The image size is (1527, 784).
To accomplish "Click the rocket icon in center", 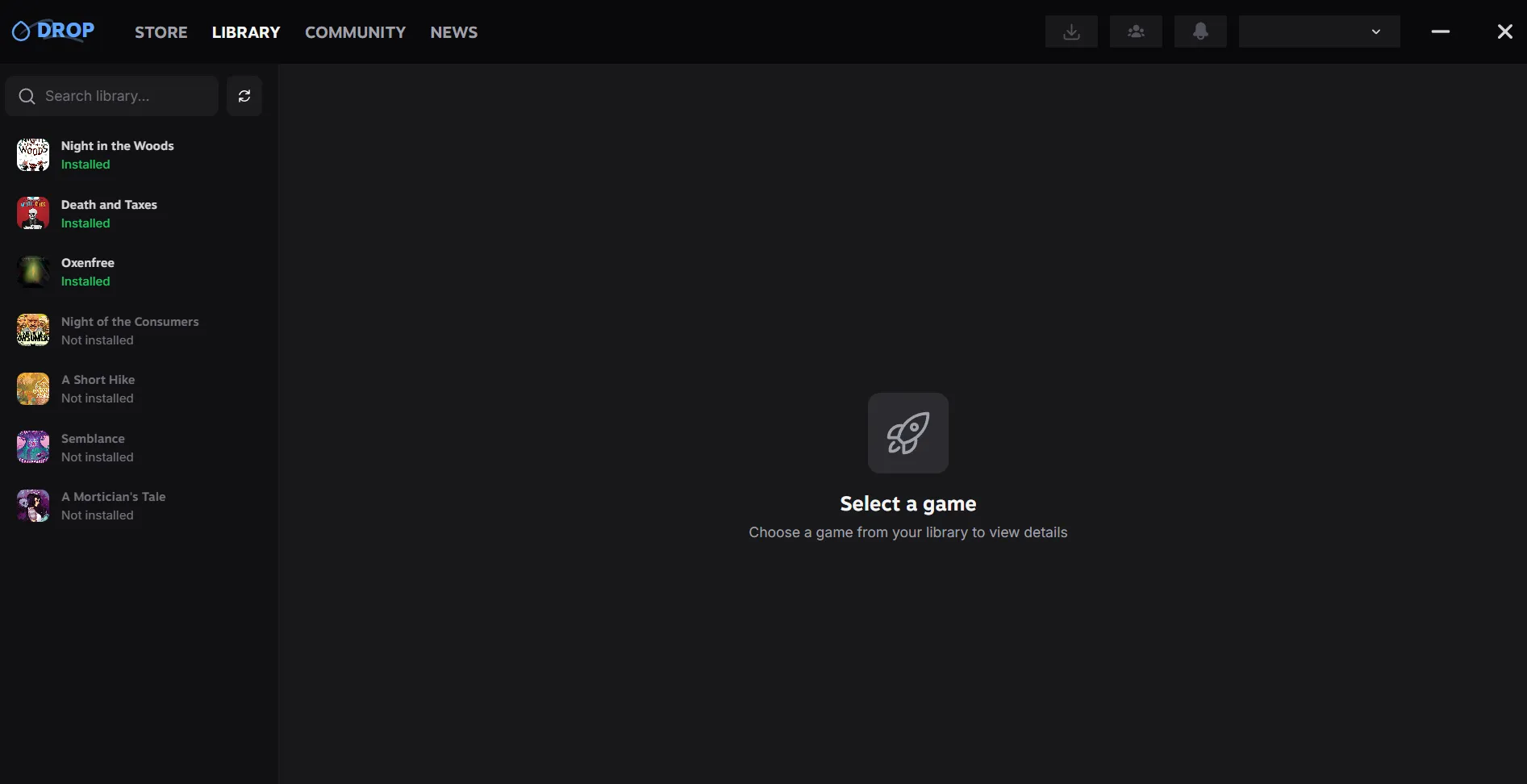I will [x=907, y=433].
